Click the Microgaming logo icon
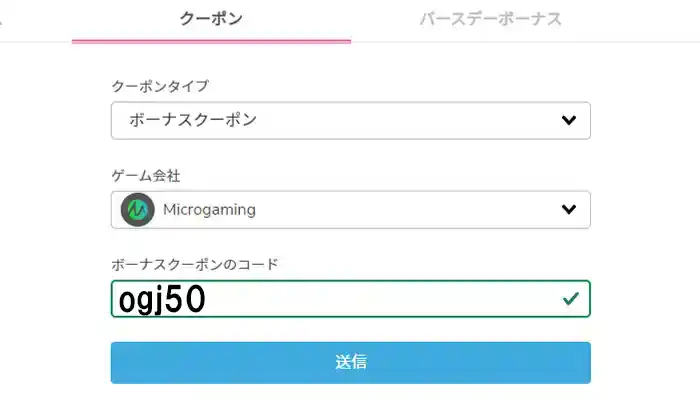This screenshot has width=700, height=400. point(137,210)
